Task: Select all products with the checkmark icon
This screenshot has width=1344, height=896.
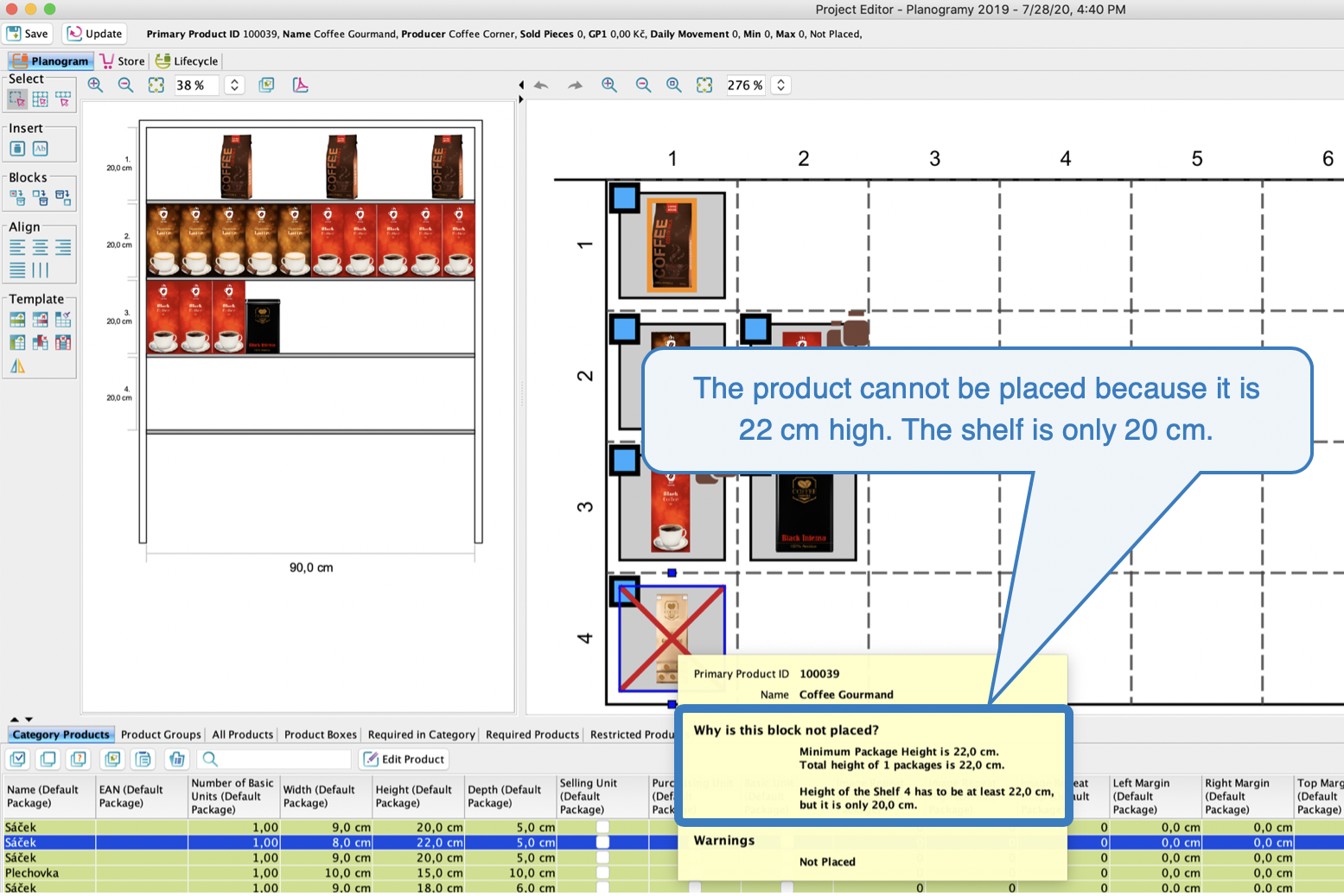Action: [18, 759]
